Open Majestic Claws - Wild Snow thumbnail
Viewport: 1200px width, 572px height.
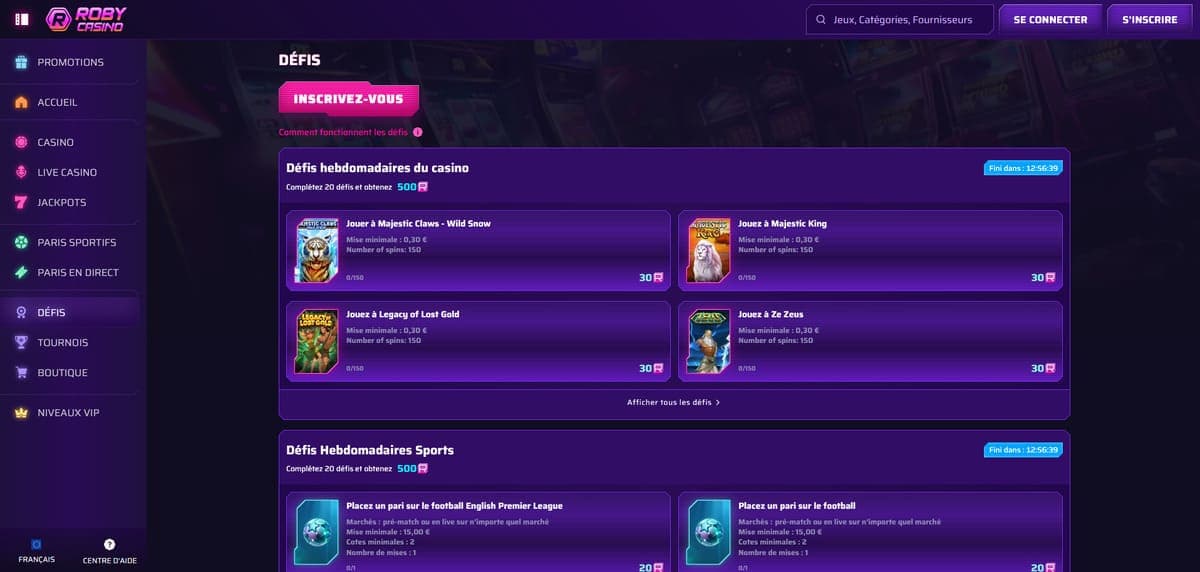[317, 250]
